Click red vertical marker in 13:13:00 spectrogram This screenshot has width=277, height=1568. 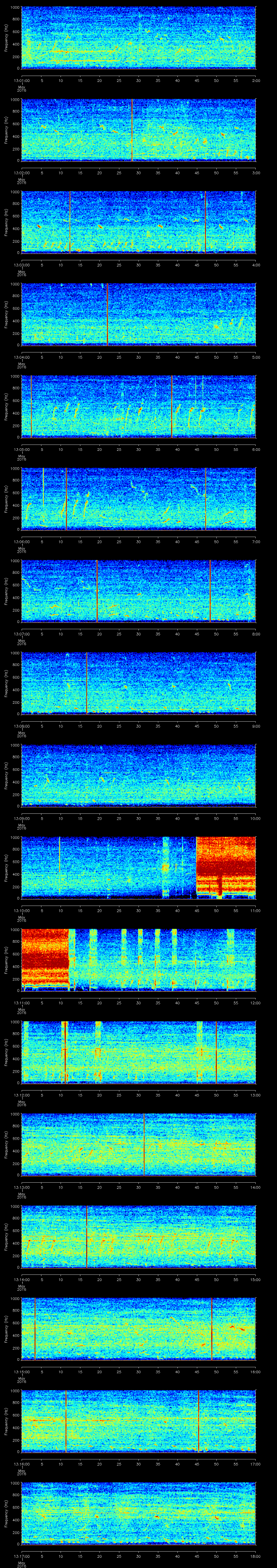coord(144,1145)
